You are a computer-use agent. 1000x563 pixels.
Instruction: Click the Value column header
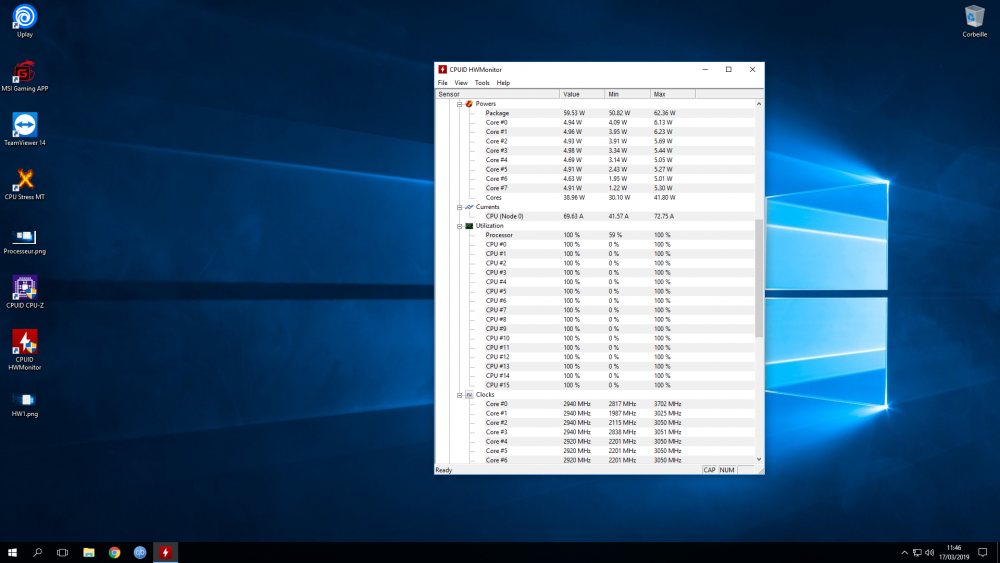point(582,94)
